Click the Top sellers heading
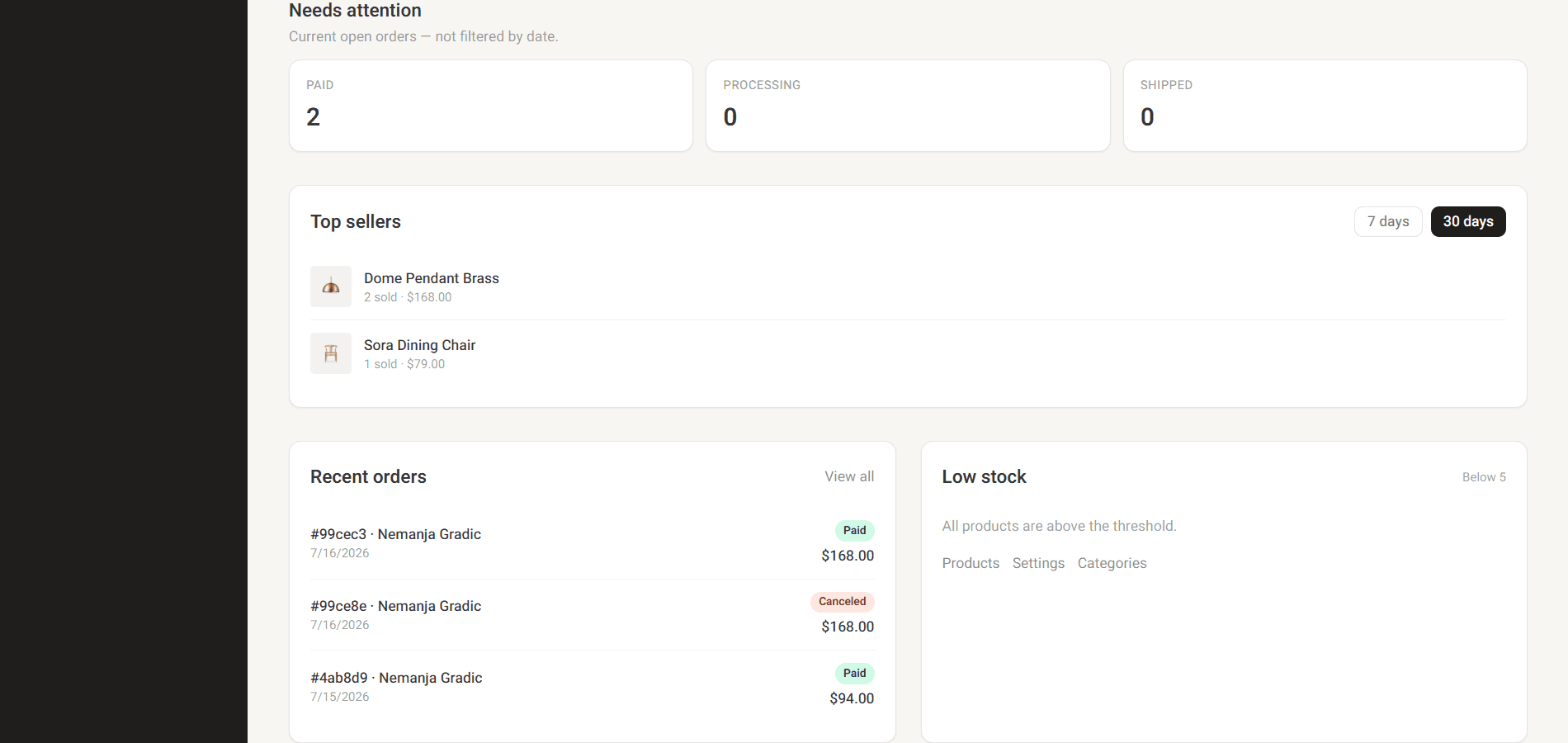Screen dimensions: 1568x743 pos(356,221)
